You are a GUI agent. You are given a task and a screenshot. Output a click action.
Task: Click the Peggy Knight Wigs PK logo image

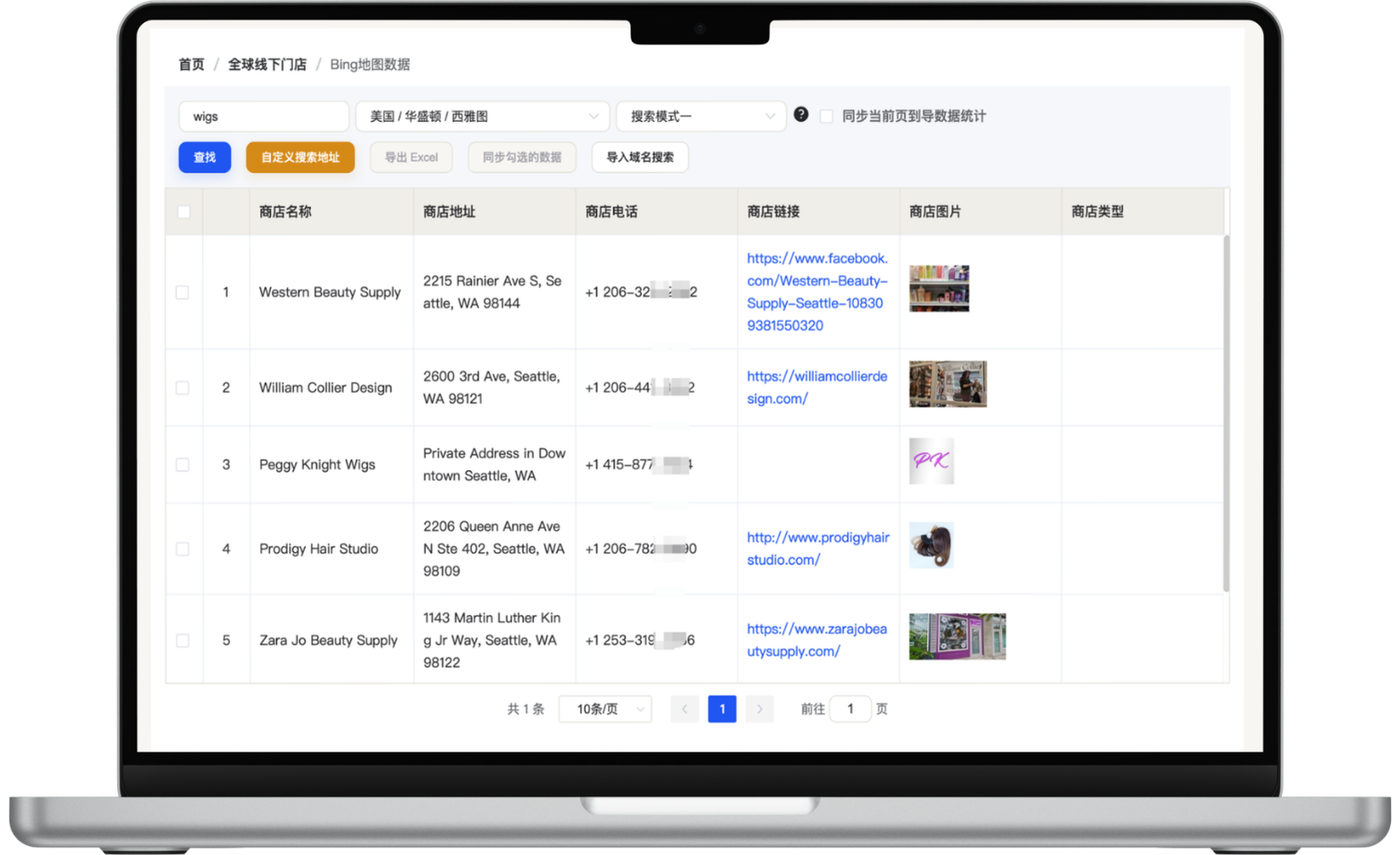click(x=932, y=460)
